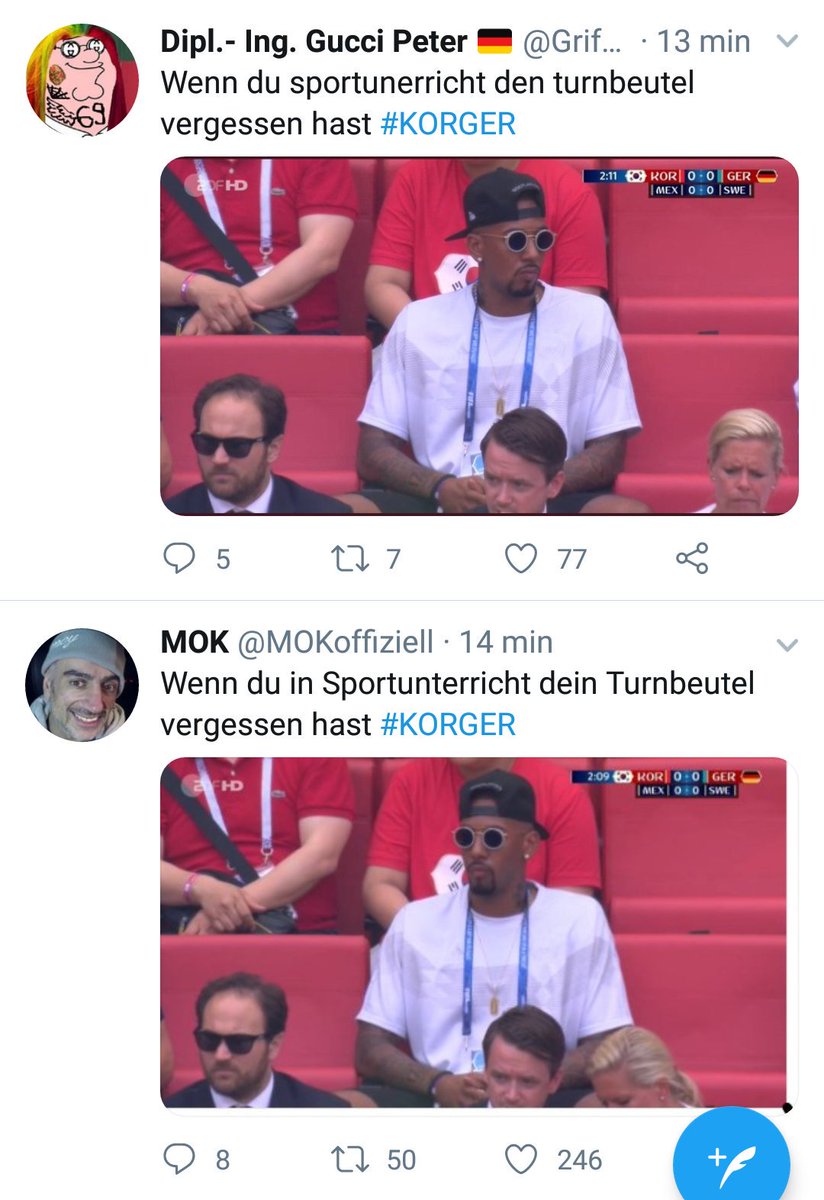This screenshot has width=824, height=1200.
Task: Open Gucci Peter's profile avatar
Action: (x=82, y=79)
